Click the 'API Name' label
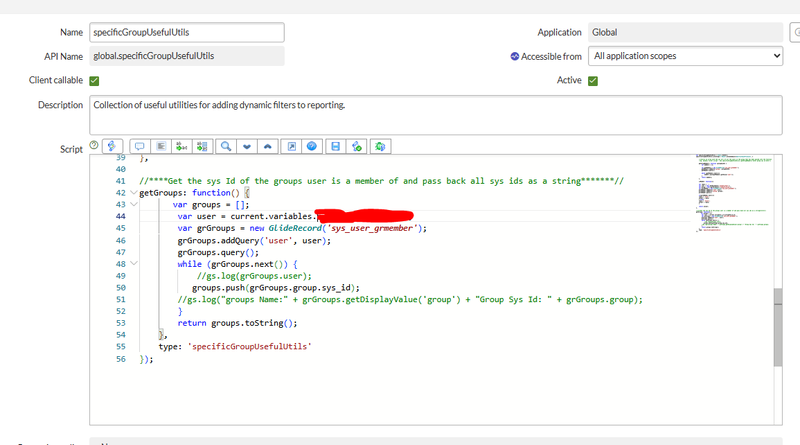 click(x=63, y=56)
